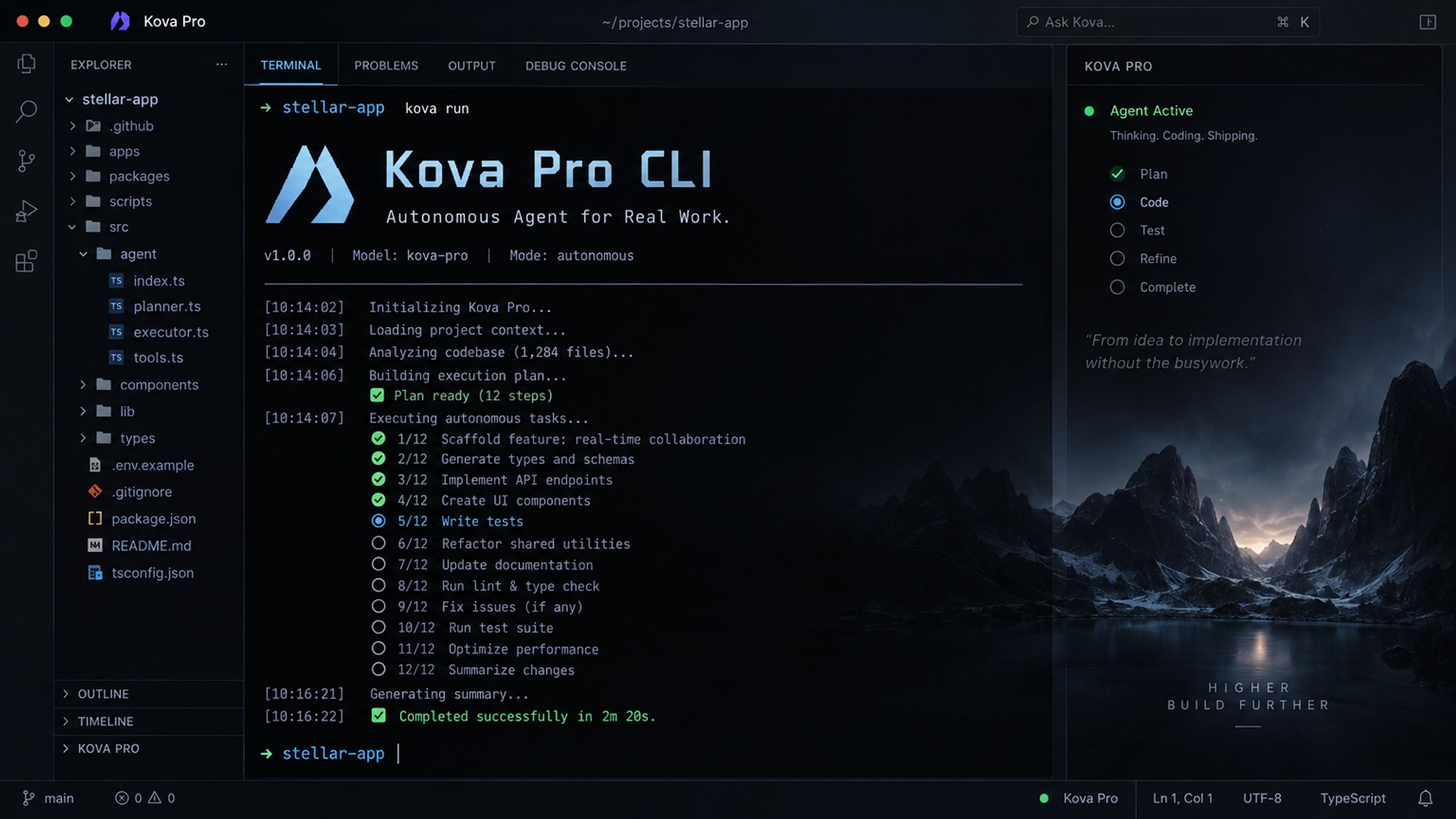The height and width of the screenshot is (819, 1456).
Task: Open the Explorer files icon in activity bar
Action: click(26, 64)
